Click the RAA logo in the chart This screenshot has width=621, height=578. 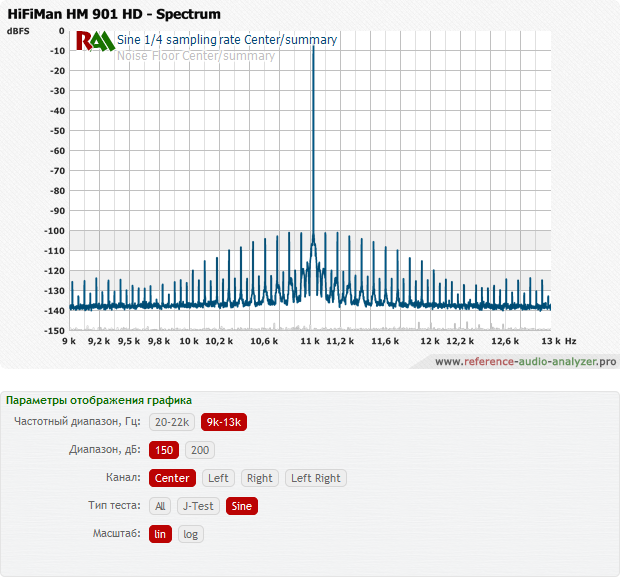(95, 41)
